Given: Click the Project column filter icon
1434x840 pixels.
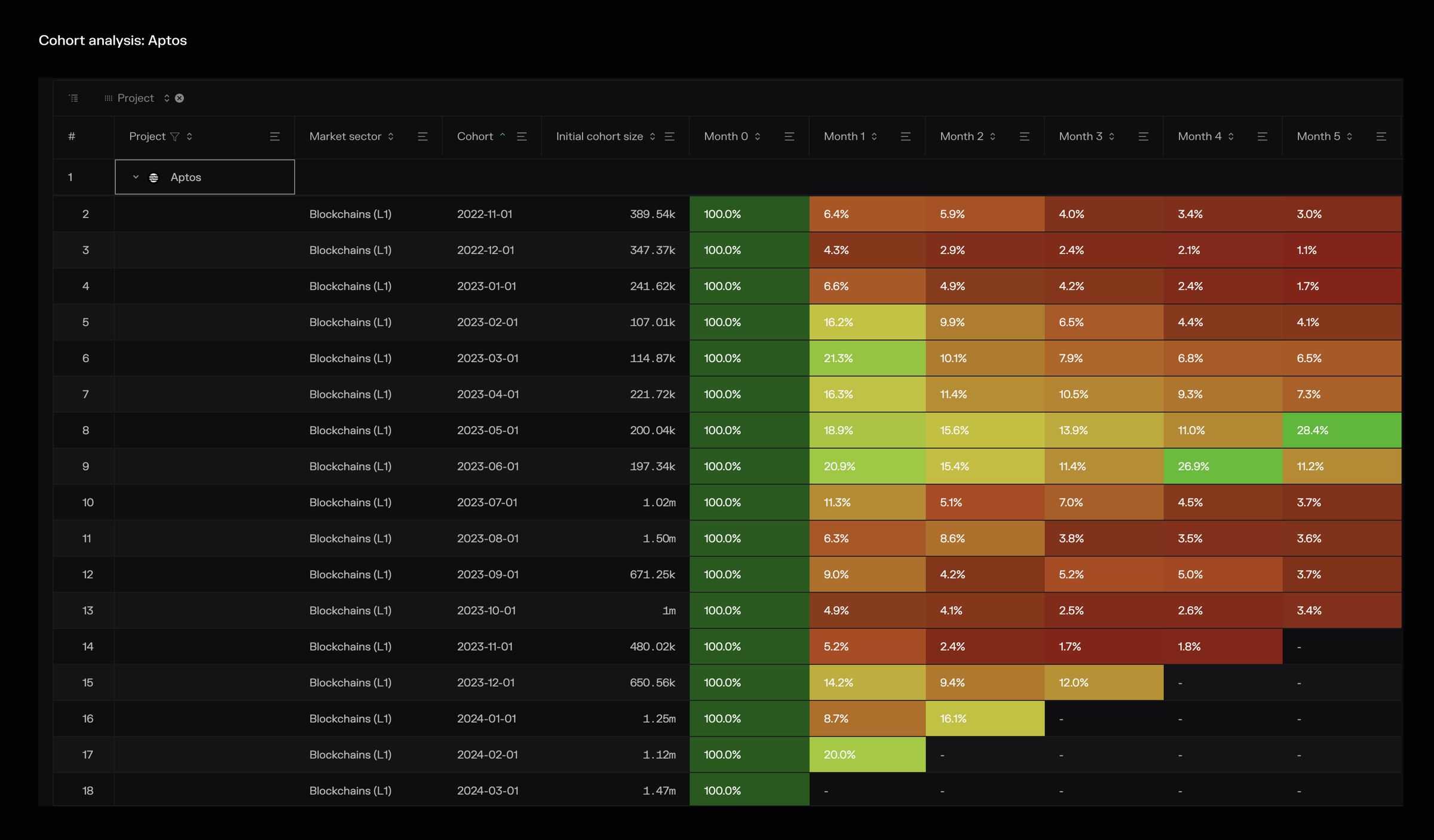Looking at the screenshot, I should tap(174, 137).
